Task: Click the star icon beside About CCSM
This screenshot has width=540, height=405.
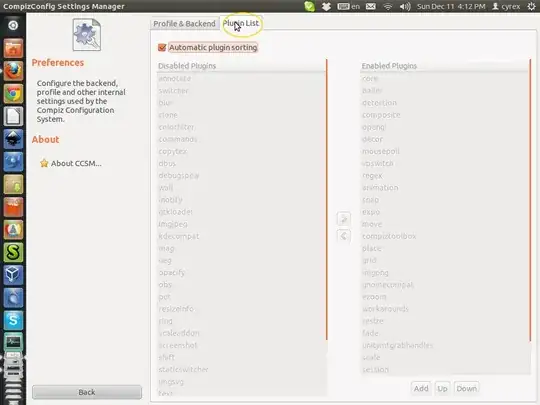Action: coord(44,163)
